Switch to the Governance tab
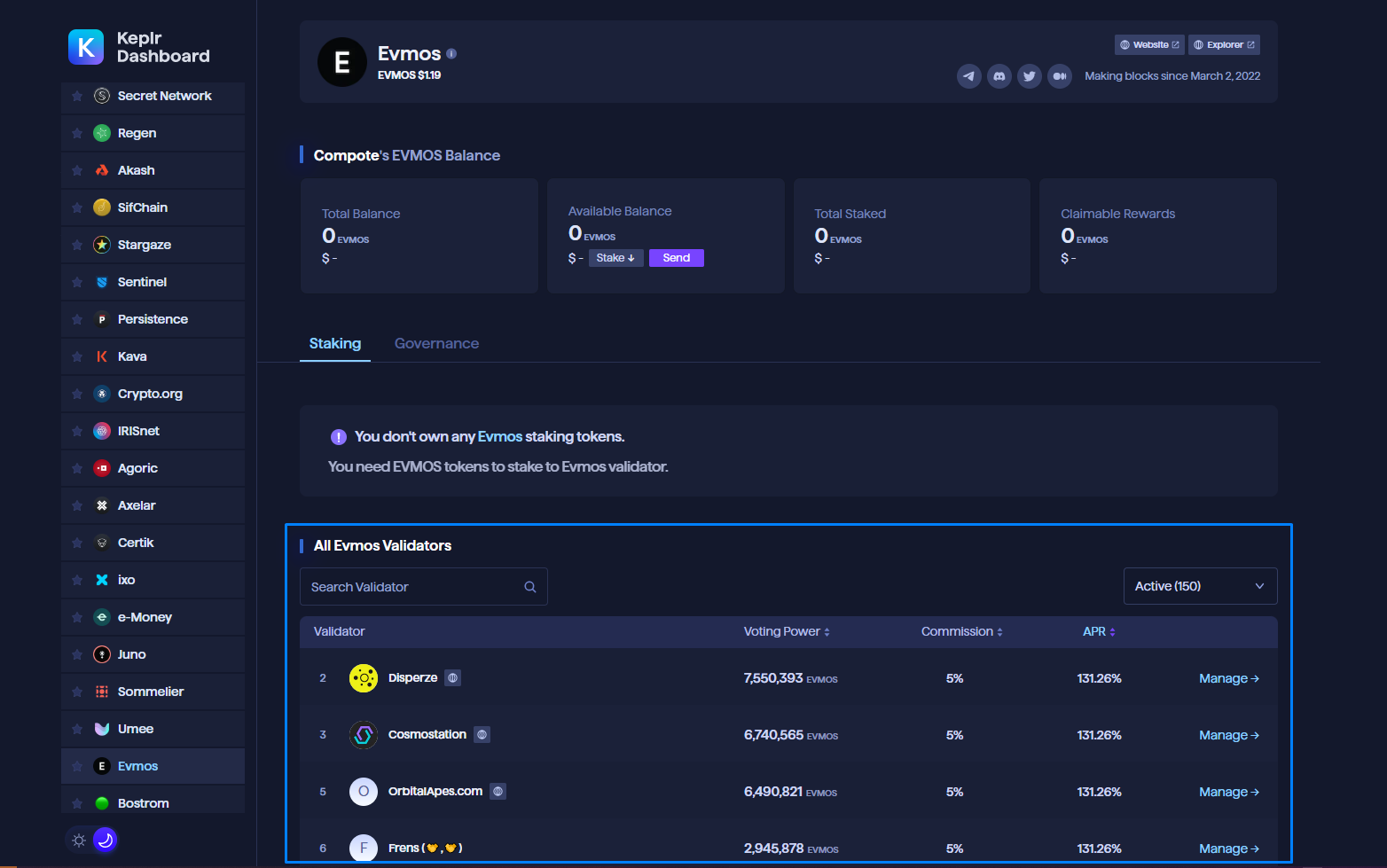 (x=436, y=343)
